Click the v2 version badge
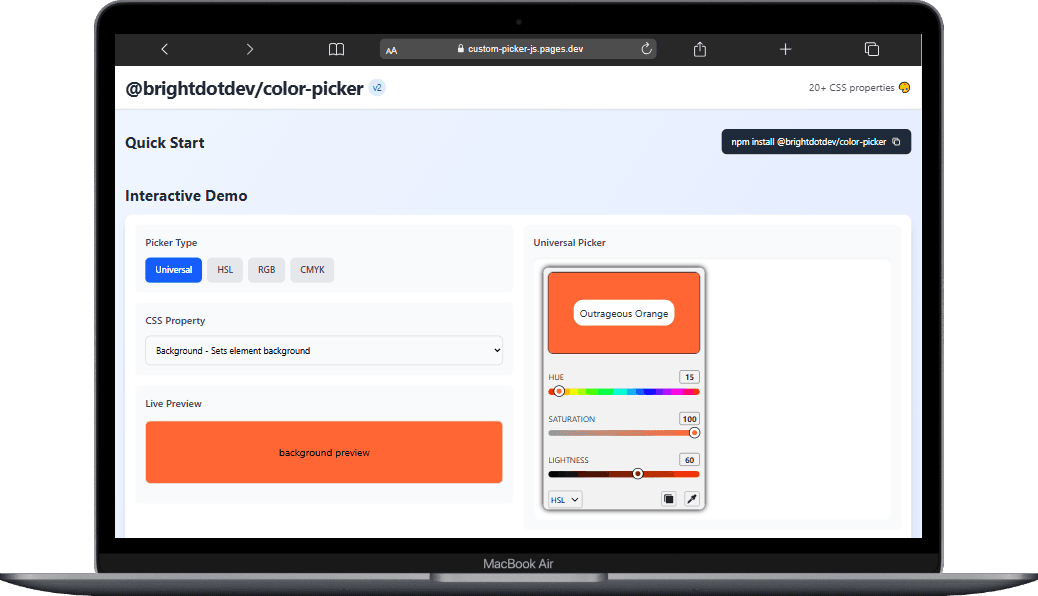The image size is (1038, 596). 377,87
